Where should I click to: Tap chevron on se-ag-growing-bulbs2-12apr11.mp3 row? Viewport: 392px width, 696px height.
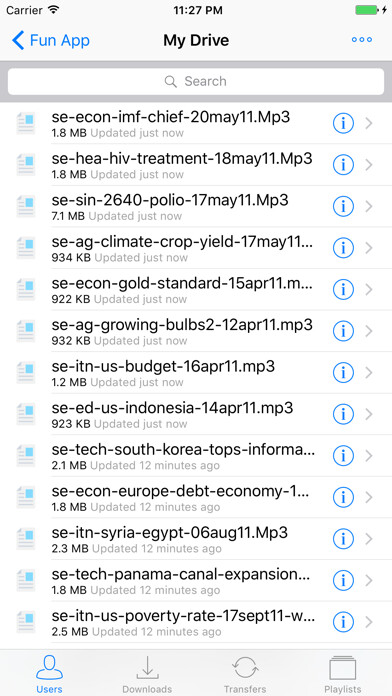[x=368, y=331]
